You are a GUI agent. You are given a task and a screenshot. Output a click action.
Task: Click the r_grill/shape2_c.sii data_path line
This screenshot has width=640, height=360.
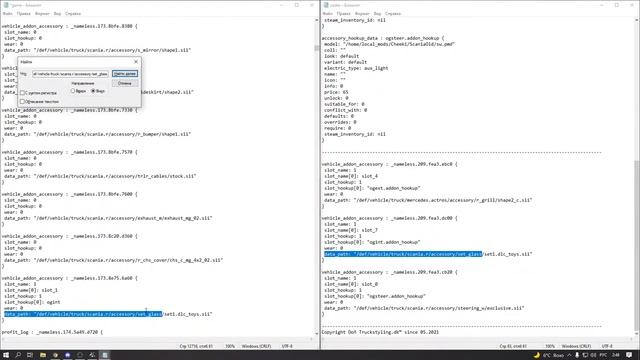pyautogui.click(x=428, y=200)
